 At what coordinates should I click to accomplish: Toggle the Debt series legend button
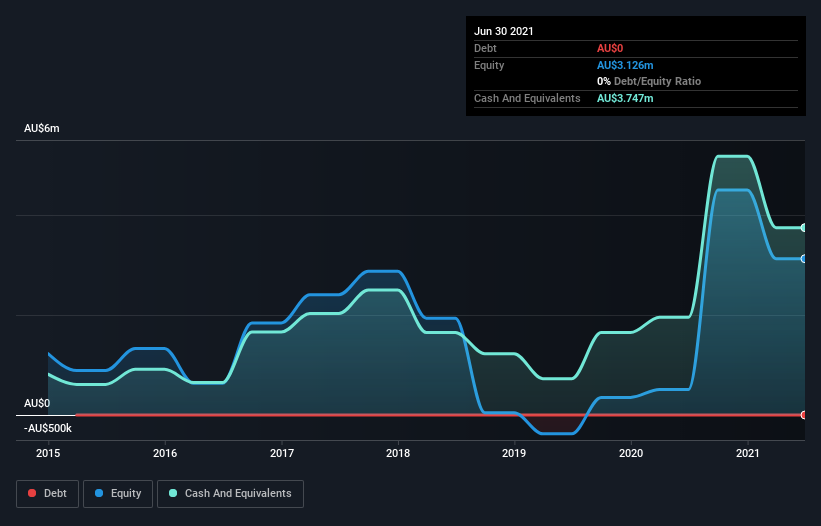tap(47, 494)
